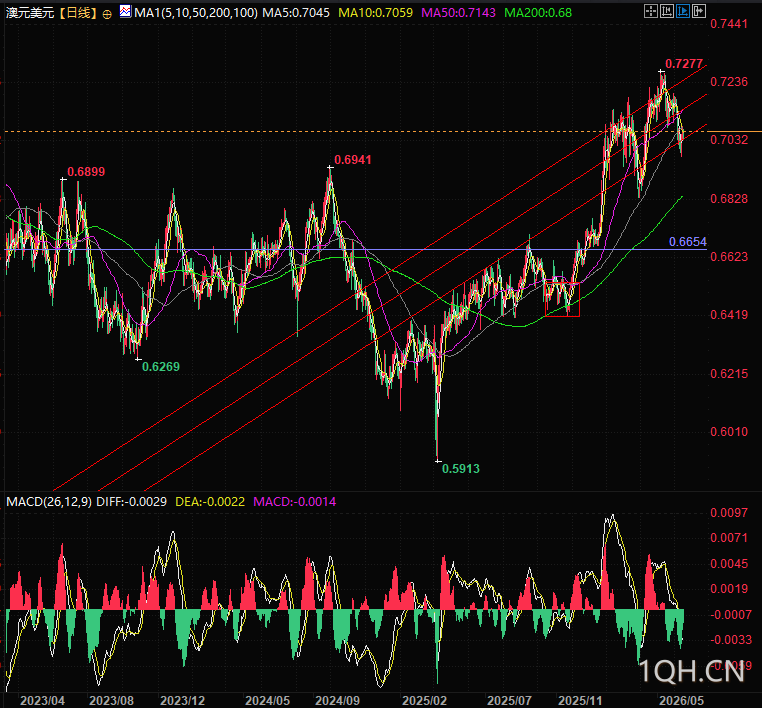The height and width of the screenshot is (708, 762).
Task: Click the circled plus icon beside 日线
Action: pyautogui.click(x=107, y=14)
